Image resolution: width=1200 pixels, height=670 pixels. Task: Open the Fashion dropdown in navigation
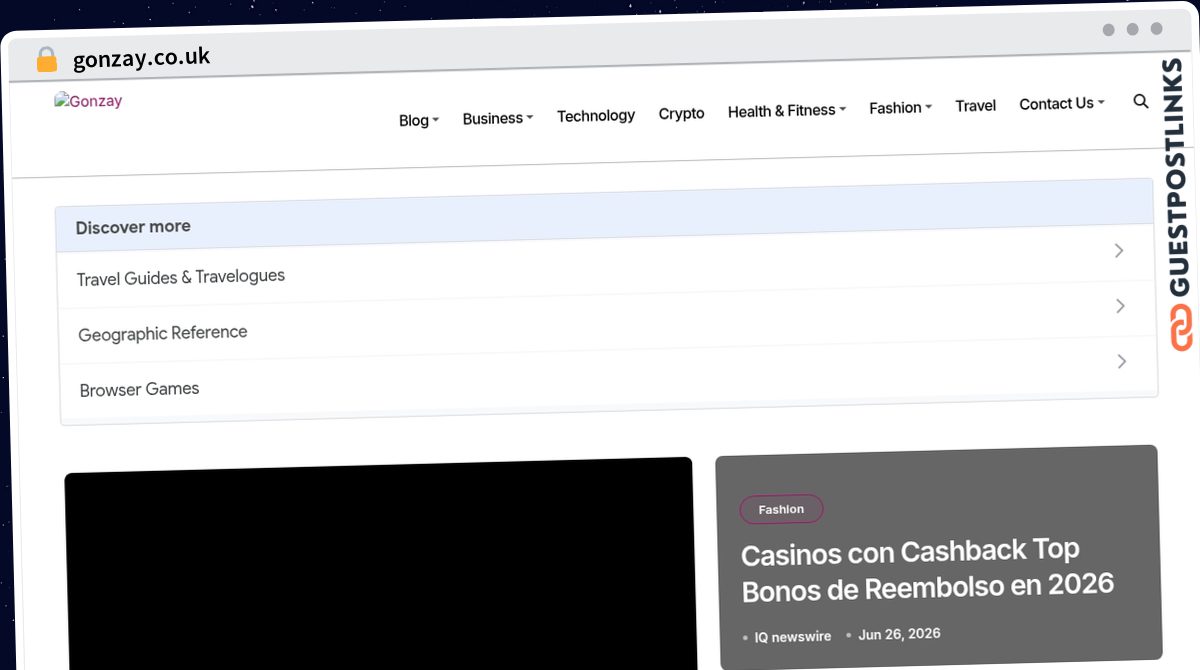point(900,108)
